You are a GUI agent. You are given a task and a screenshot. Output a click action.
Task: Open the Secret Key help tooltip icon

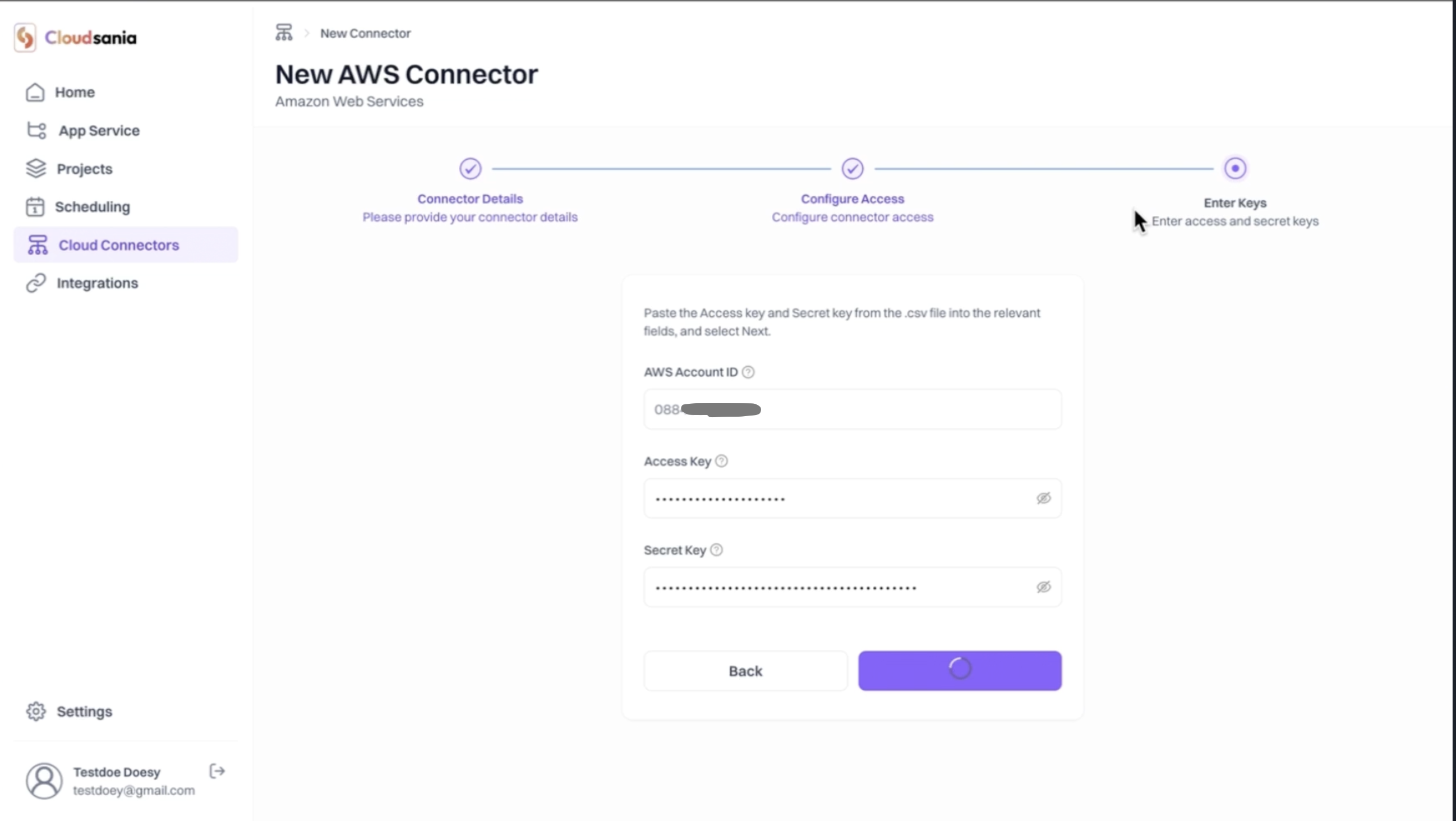pos(716,550)
